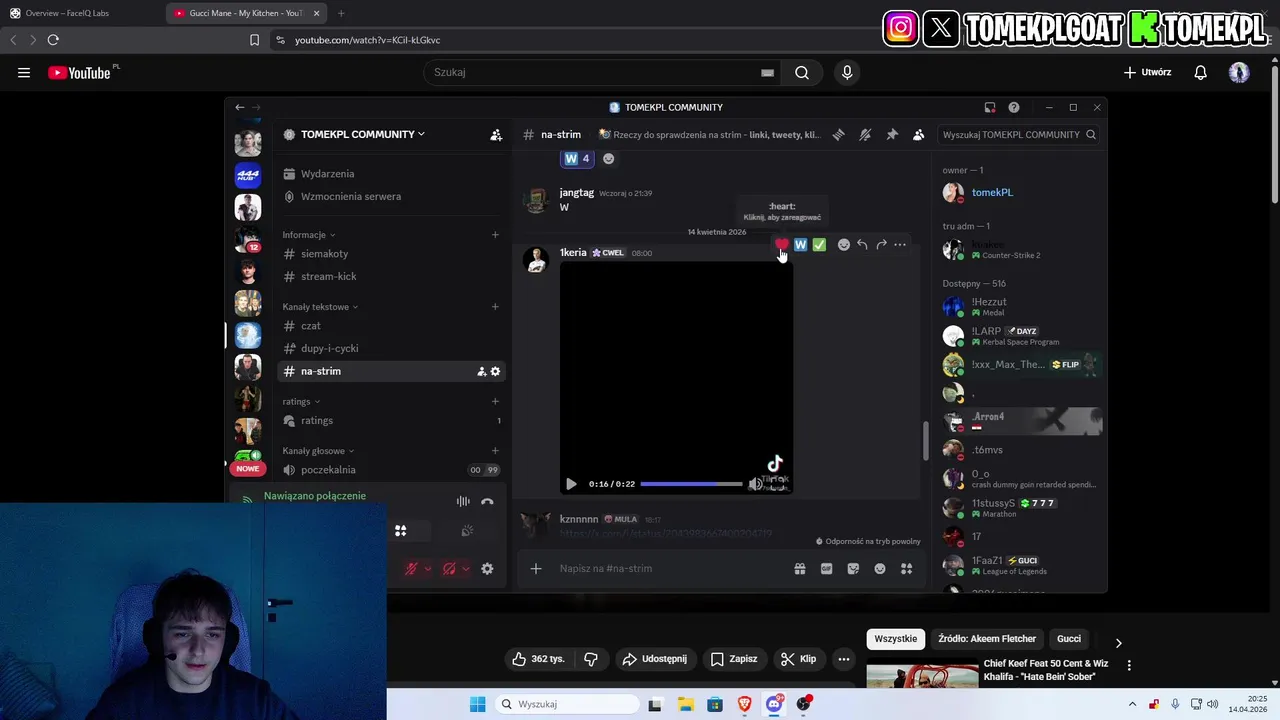Open user settings gear in Discord
1280x720 pixels.
pos(487,569)
